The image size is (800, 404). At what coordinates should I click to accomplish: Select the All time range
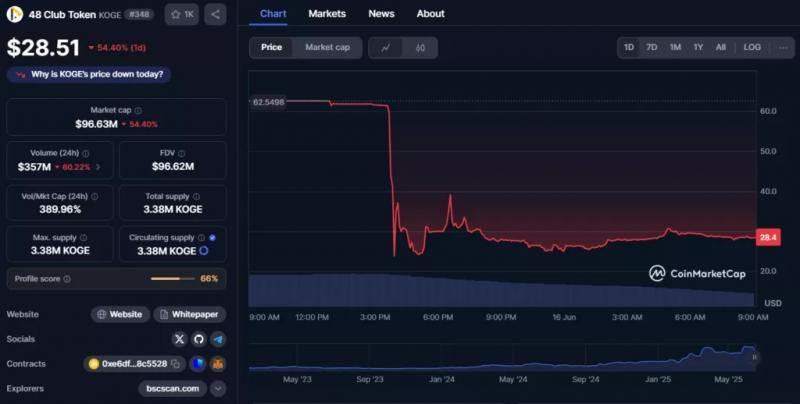(720, 47)
